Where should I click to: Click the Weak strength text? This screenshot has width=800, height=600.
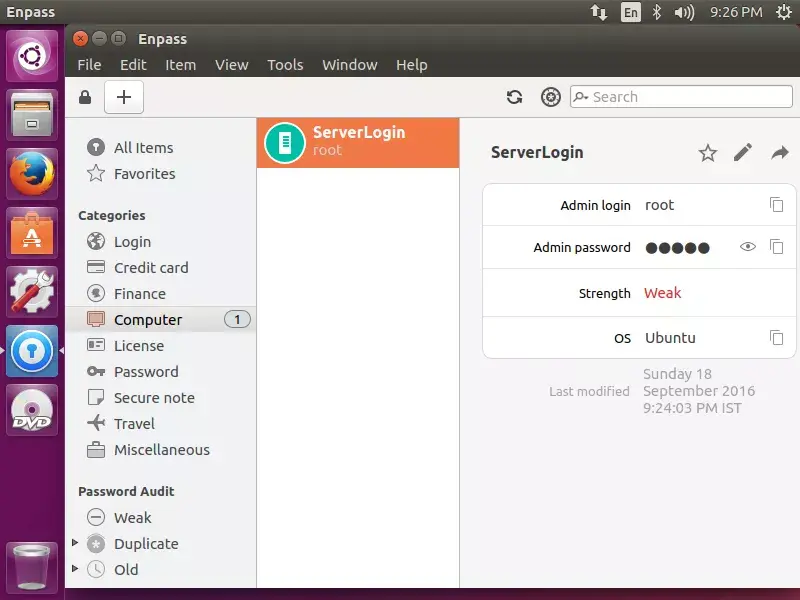click(662, 293)
